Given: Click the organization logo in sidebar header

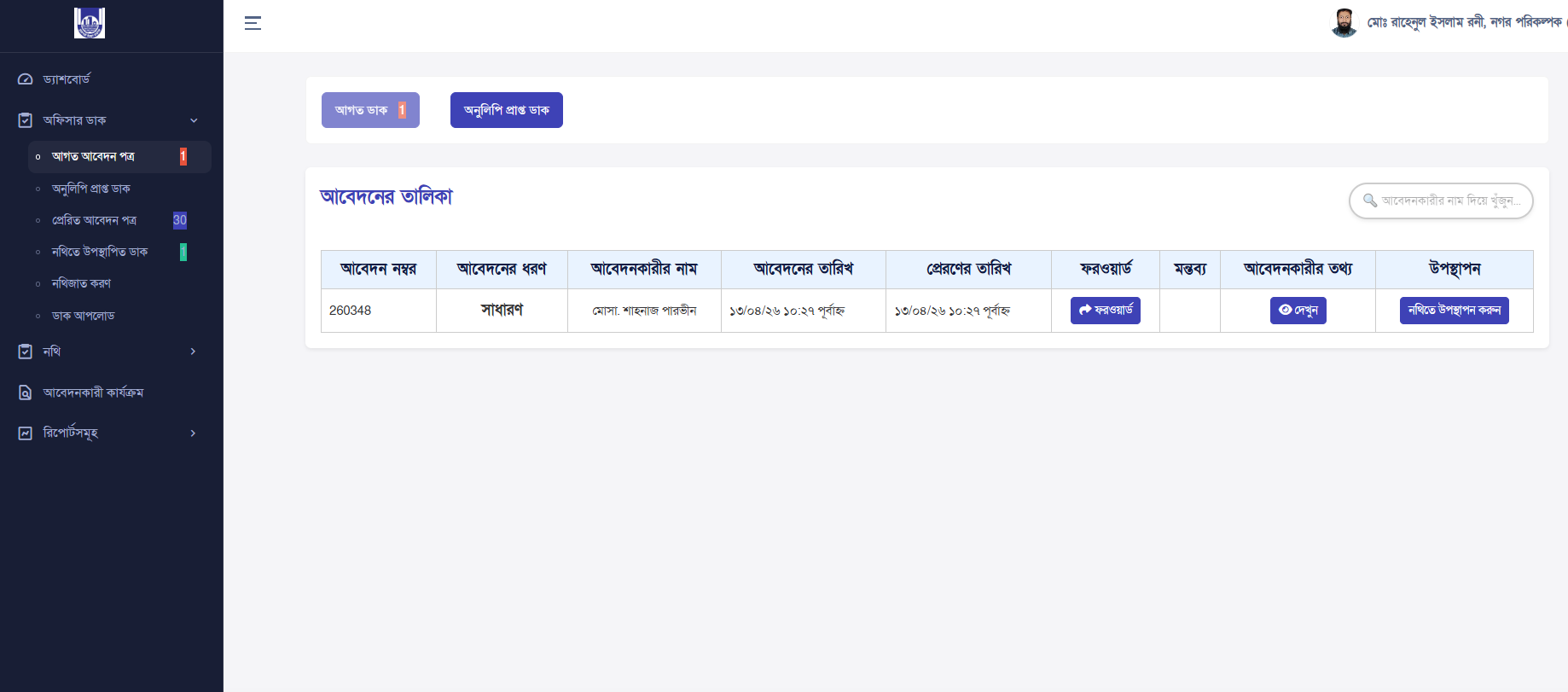Looking at the screenshot, I should pyautogui.click(x=90, y=23).
